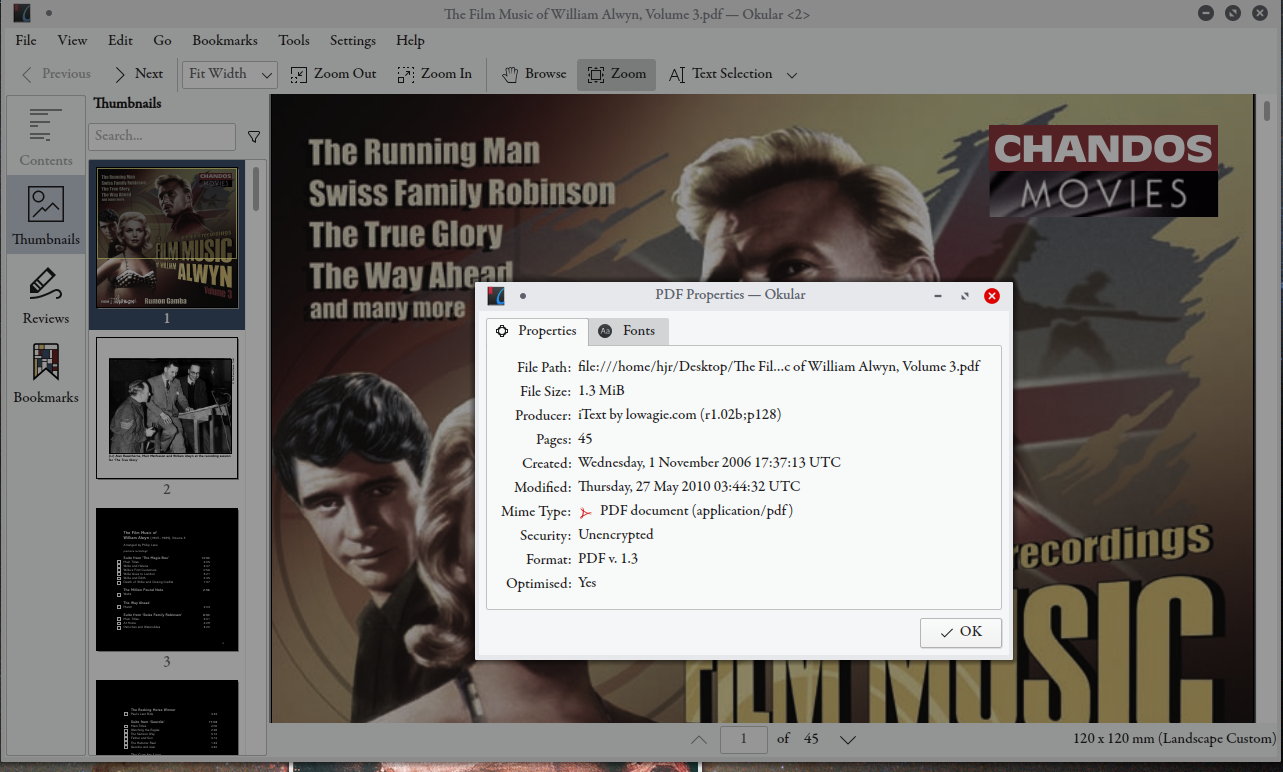Open the next-page chevron below document
The image size is (1283, 772).
click(848, 739)
